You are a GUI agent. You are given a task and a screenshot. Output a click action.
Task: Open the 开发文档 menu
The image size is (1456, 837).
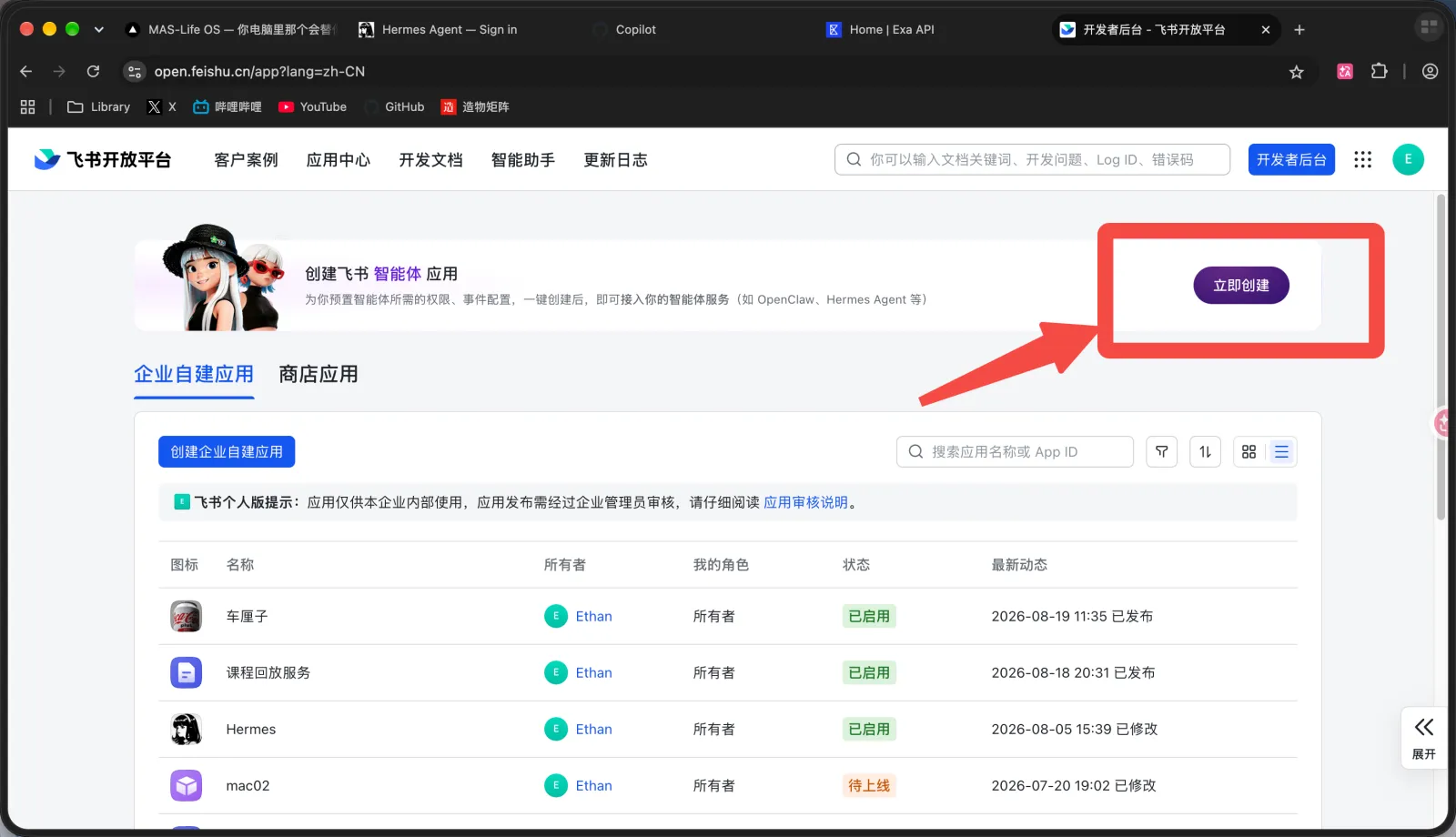click(430, 159)
